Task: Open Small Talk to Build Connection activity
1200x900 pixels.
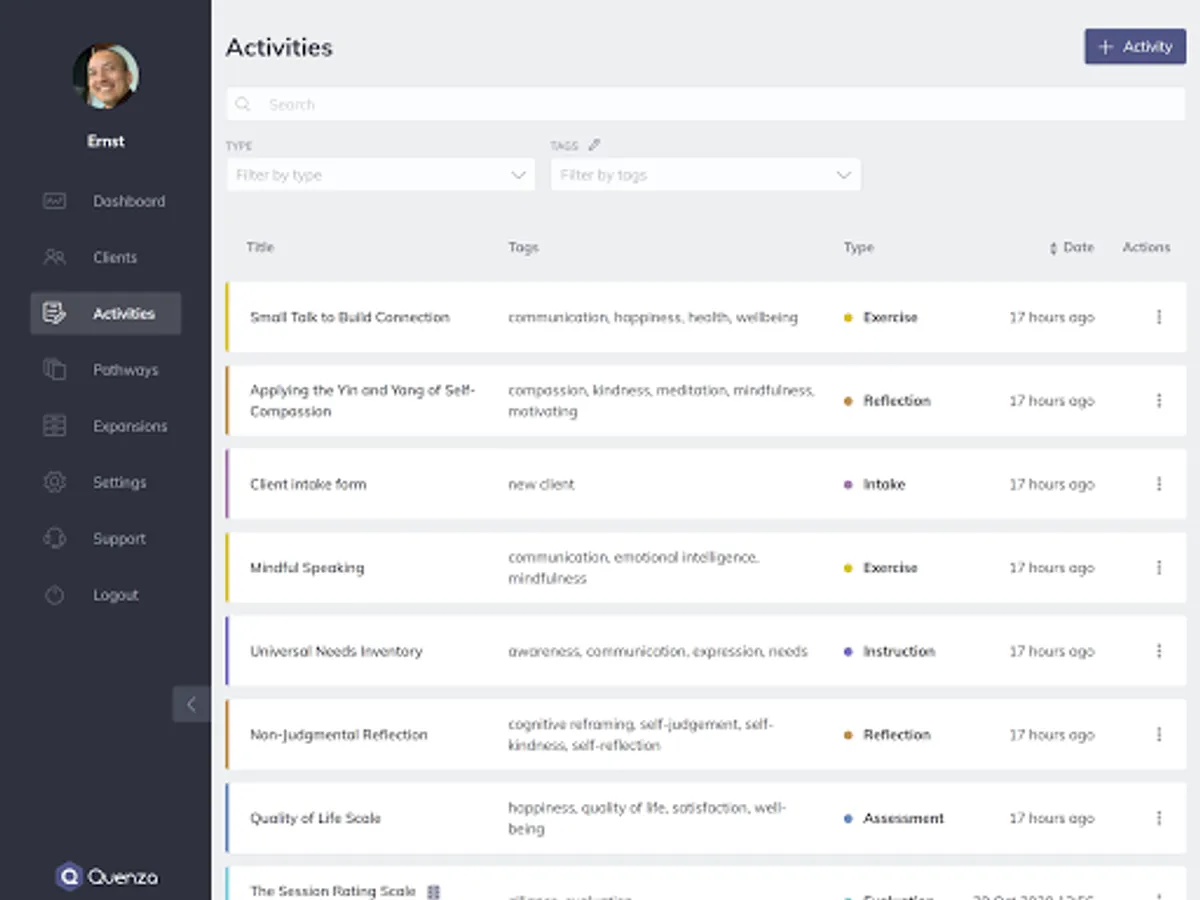Action: [x=350, y=317]
